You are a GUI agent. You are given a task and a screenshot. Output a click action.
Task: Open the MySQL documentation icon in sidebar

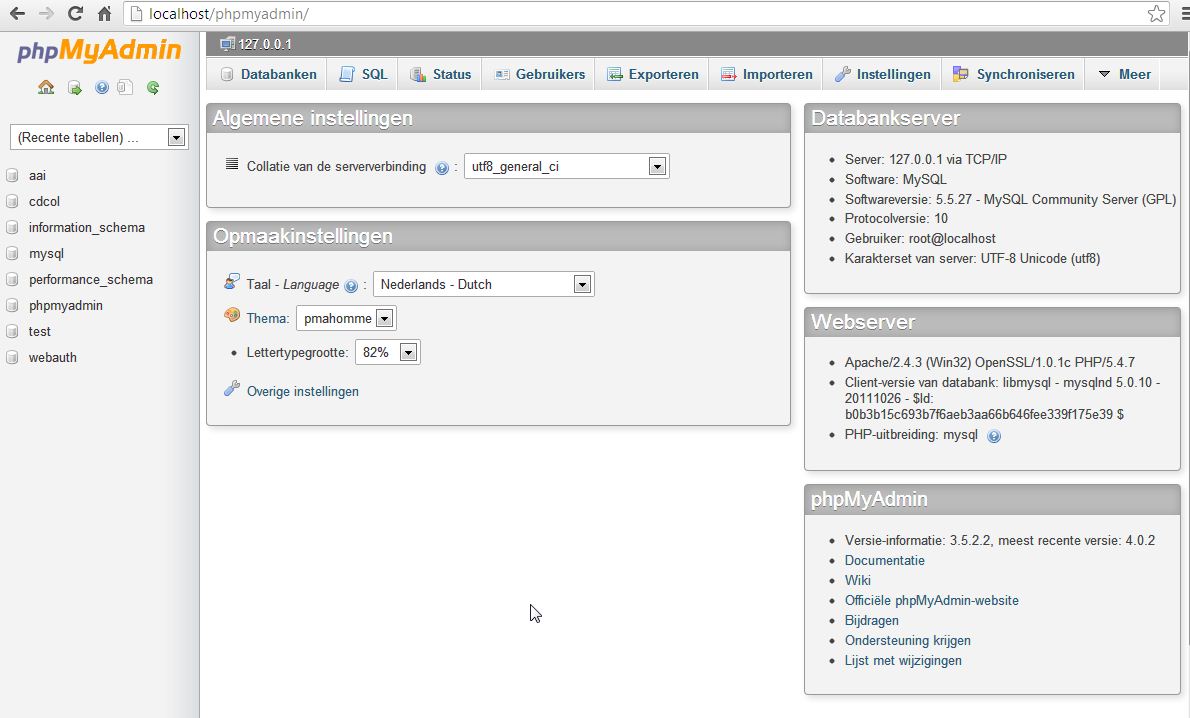pos(125,87)
